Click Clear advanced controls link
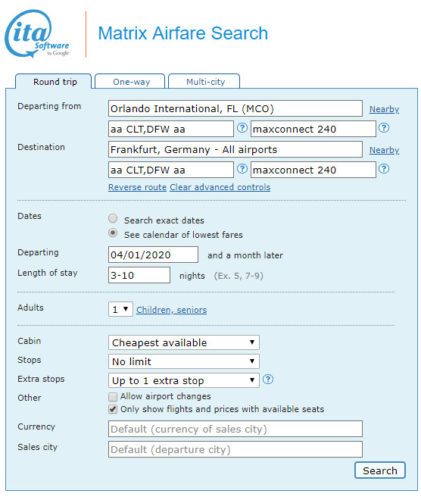The width and height of the screenshot is (421, 500). point(220,187)
